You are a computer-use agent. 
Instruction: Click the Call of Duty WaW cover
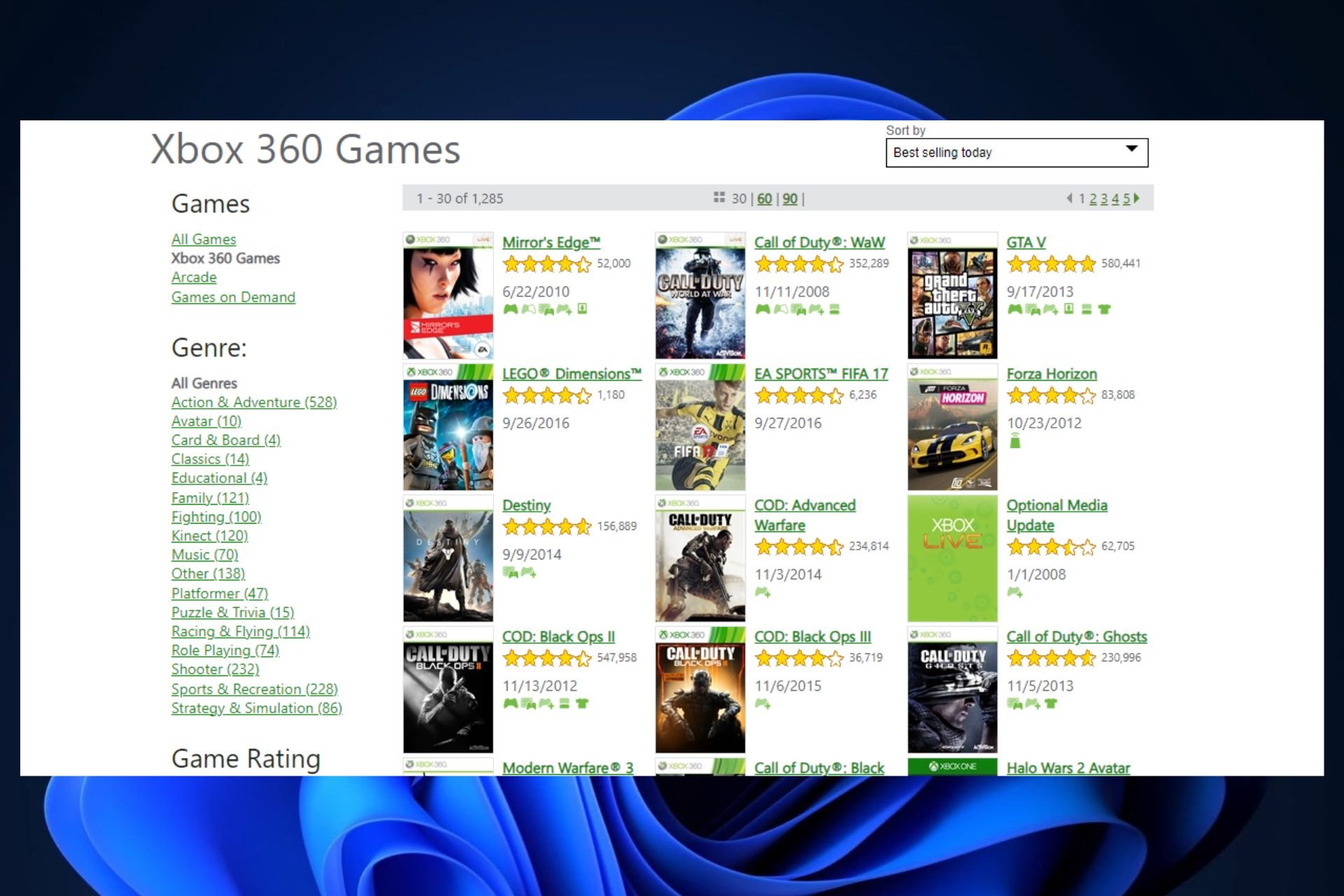pyautogui.click(x=699, y=296)
